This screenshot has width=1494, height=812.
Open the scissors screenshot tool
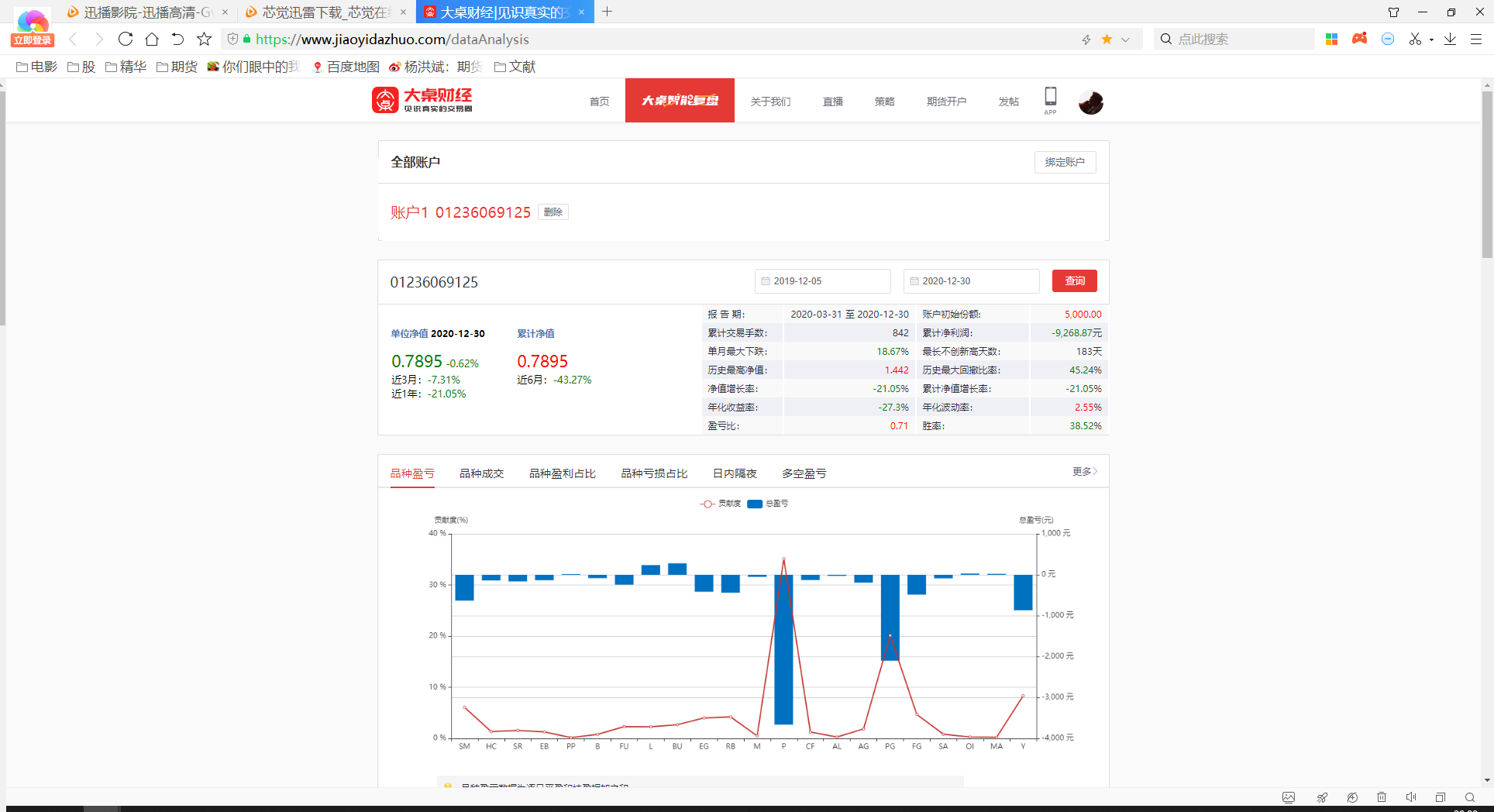pos(1415,39)
